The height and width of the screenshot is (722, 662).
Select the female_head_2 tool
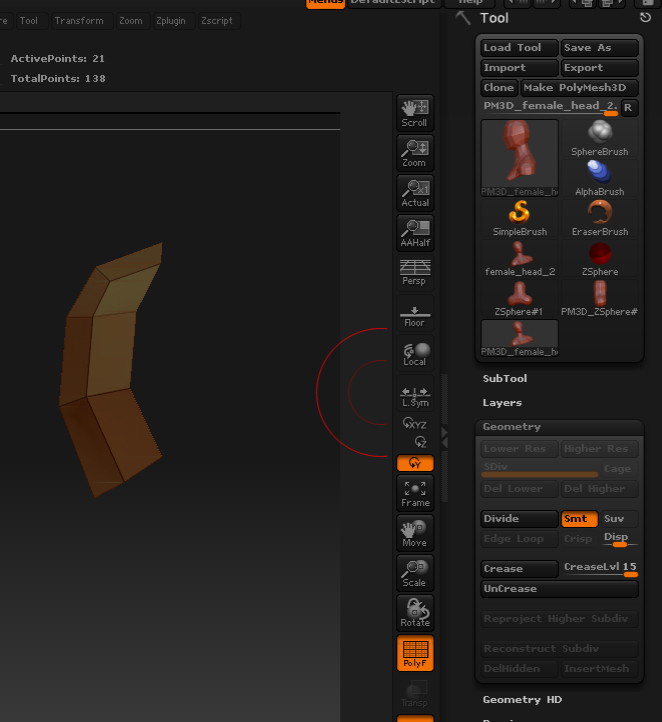[x=520, y=258]
